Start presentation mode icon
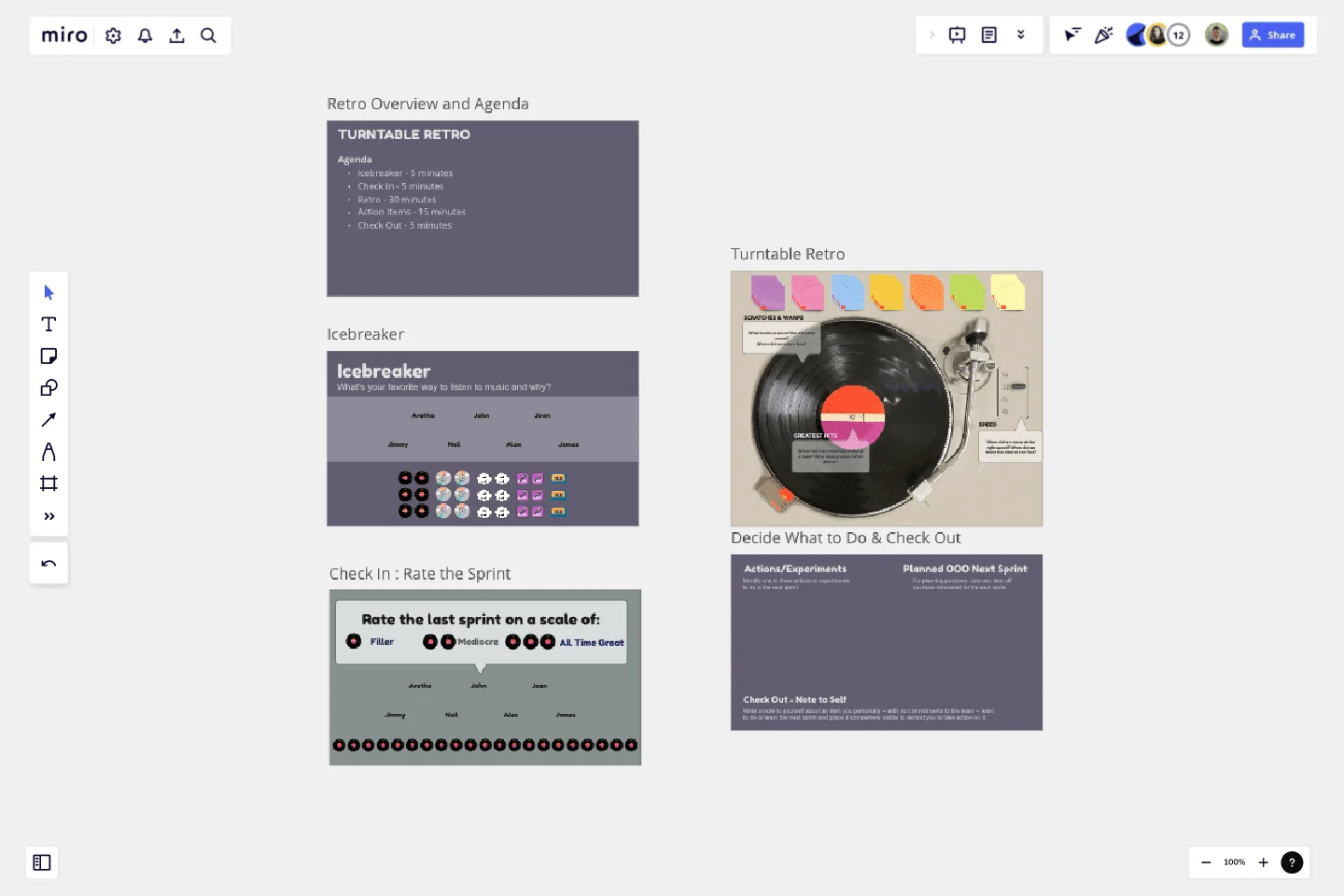The width and height of the screenshot is (1344, 896). [958, 35]
